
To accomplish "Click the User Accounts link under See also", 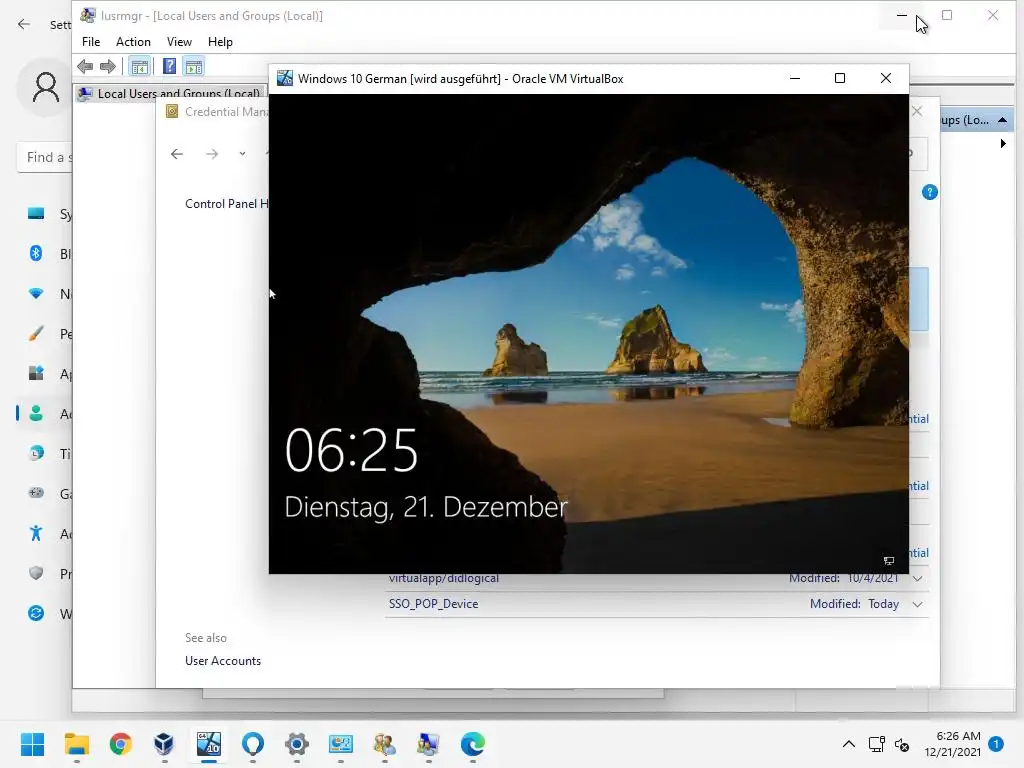I will pos(223,661).
